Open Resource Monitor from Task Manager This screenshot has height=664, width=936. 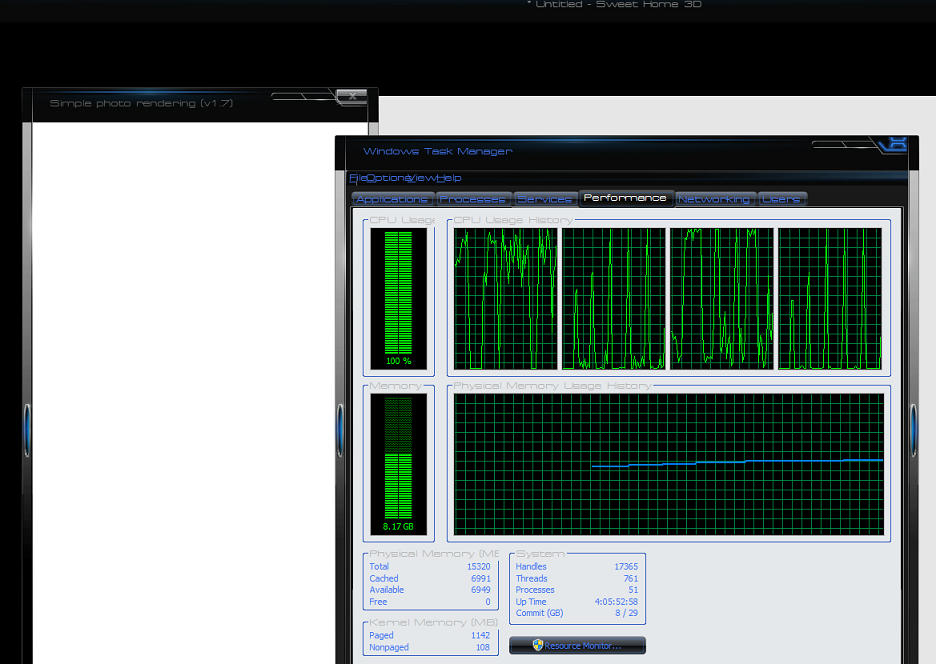click(x=577, y=645)
